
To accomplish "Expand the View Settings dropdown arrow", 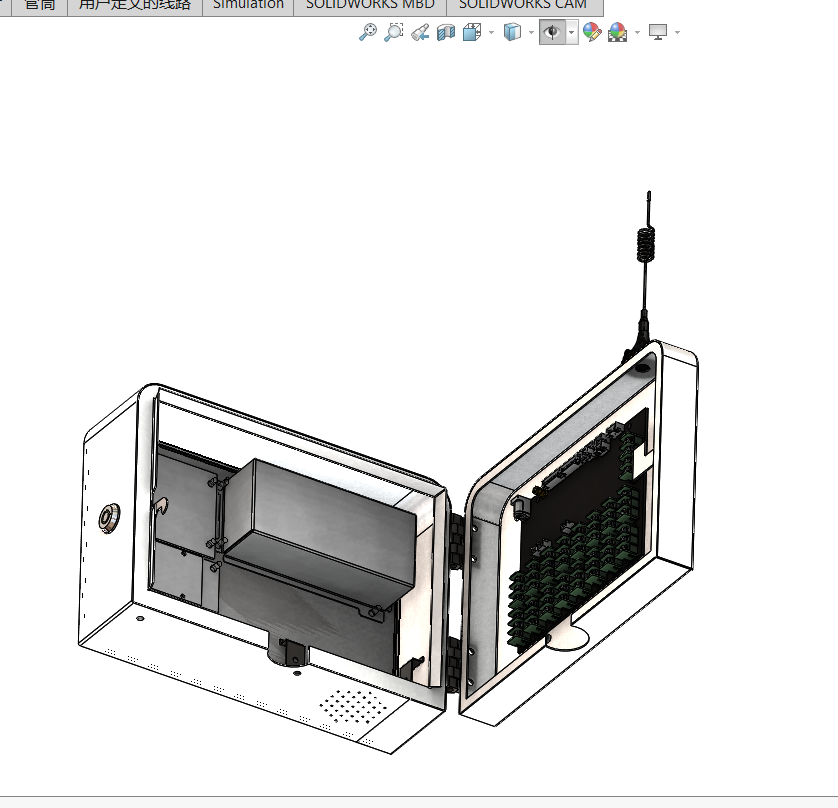I will (x=678, y=33).
